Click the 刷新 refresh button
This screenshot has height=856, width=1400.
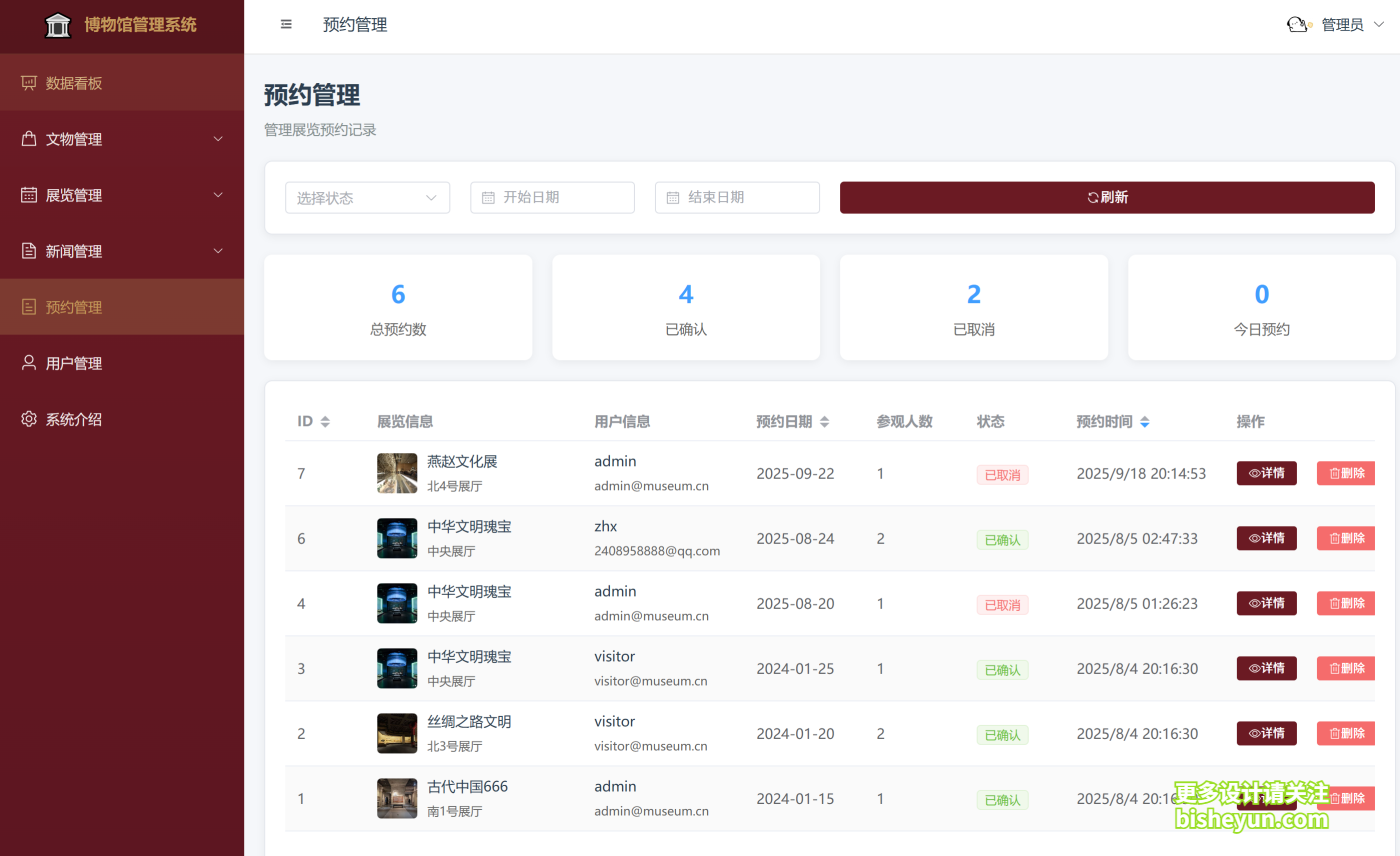pos(1107,197)
